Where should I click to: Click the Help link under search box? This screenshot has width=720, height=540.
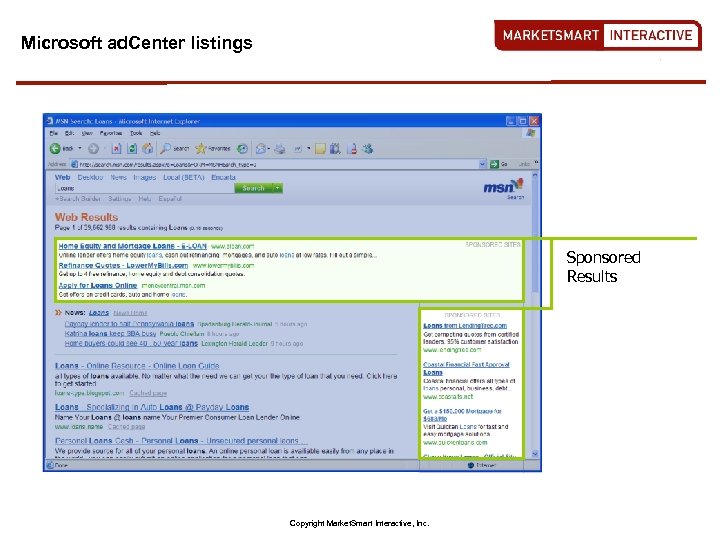tap(145, 199)
